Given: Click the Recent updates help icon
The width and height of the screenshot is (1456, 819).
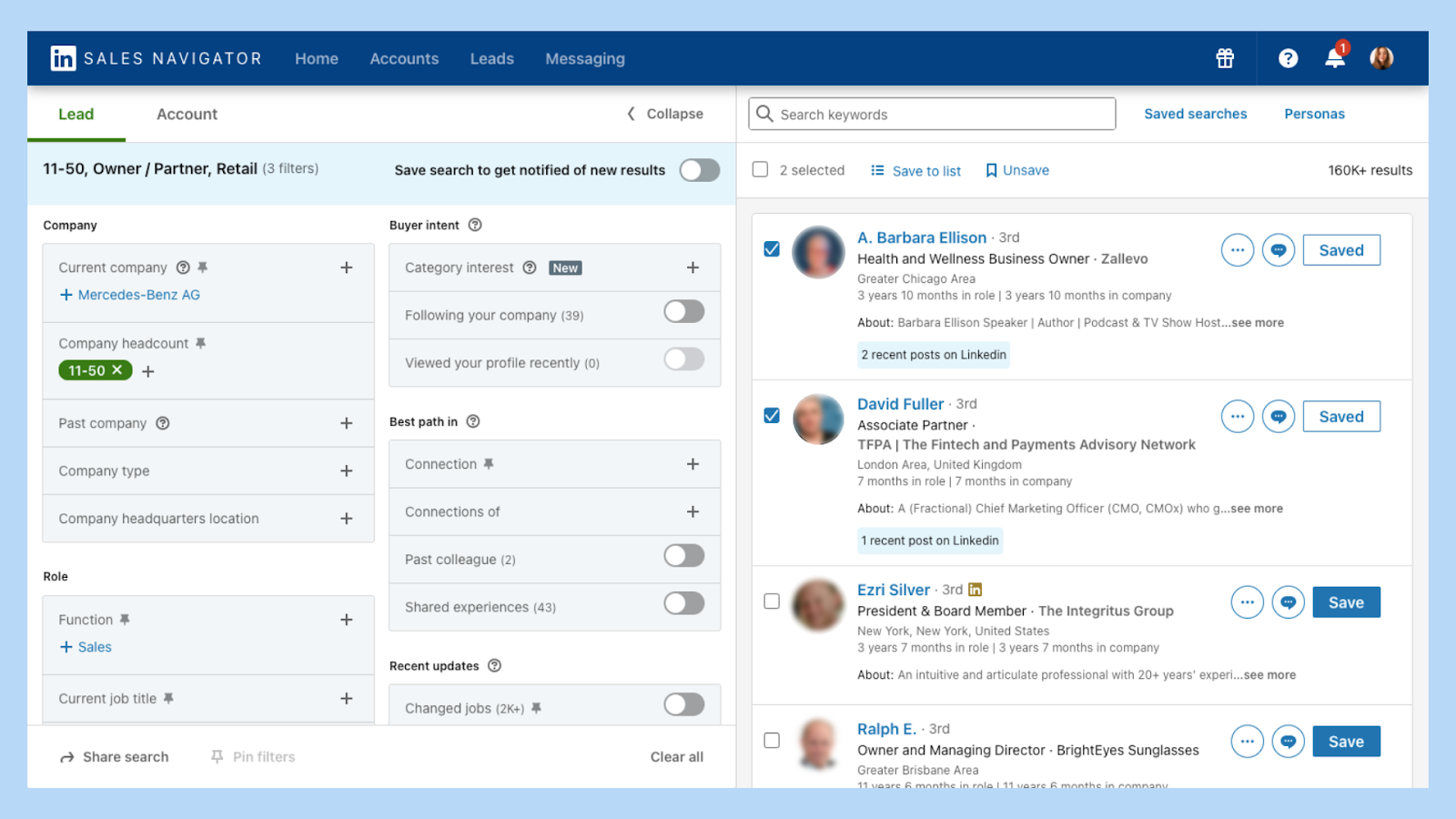Looking at the screenshot, I should (x=494, y=665).
